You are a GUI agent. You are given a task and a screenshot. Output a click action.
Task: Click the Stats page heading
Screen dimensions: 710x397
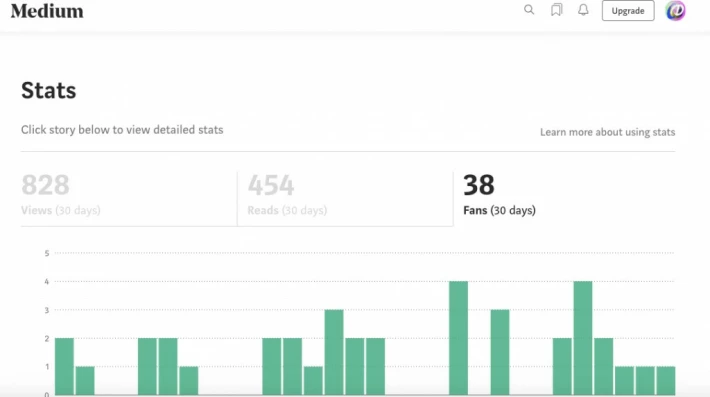click(48, 90)
